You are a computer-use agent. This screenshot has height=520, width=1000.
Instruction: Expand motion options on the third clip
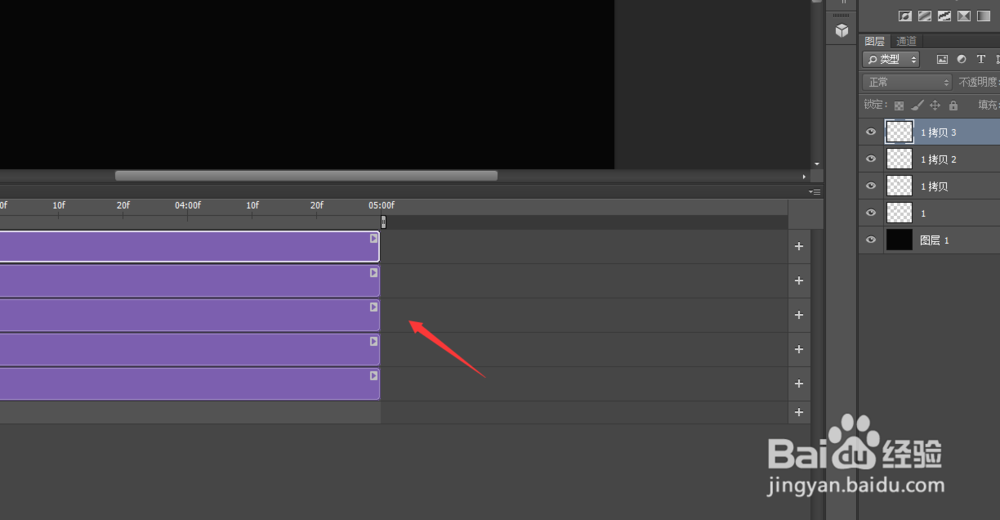click(374, 307)
